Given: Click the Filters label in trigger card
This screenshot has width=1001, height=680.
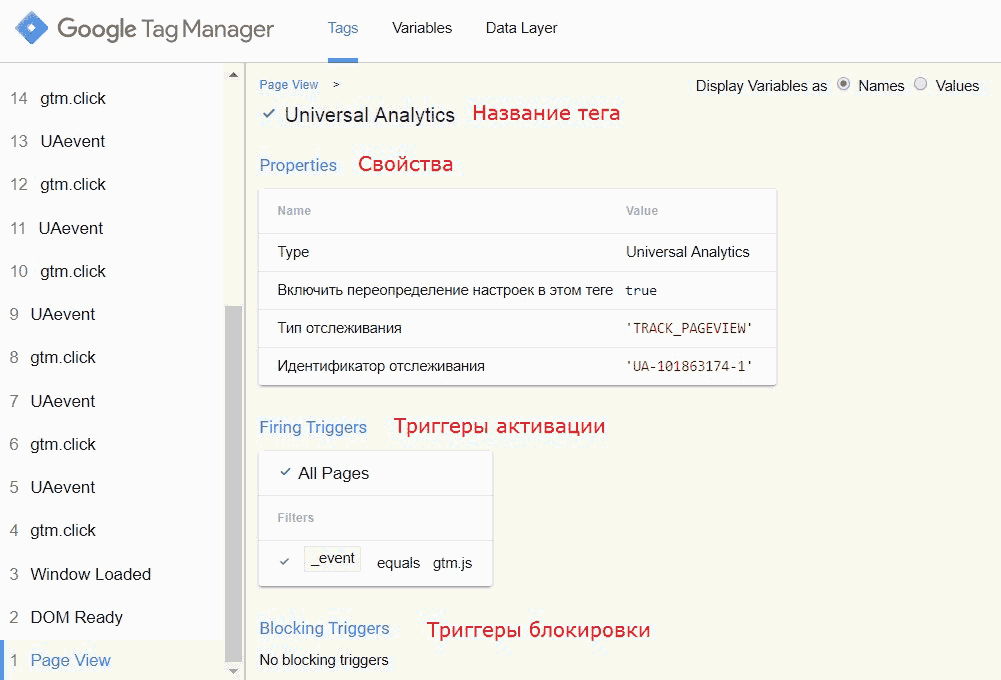Looking at the screenshot, I should click(x=296, y=518).
